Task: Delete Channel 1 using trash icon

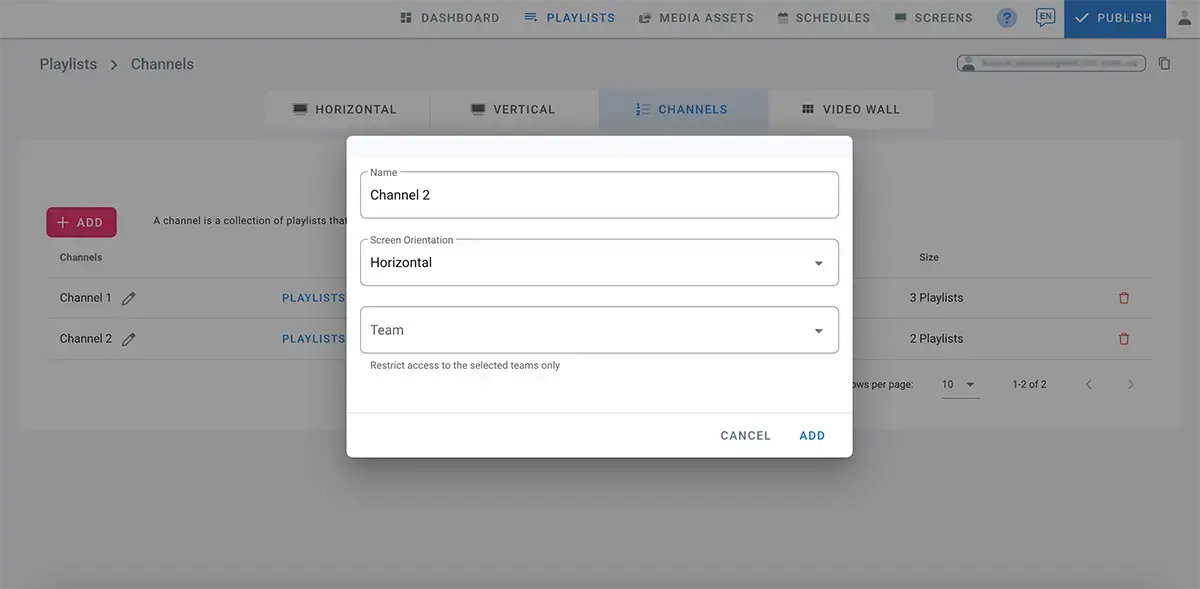Action: pyautogui.click(x=1124, y=298)
